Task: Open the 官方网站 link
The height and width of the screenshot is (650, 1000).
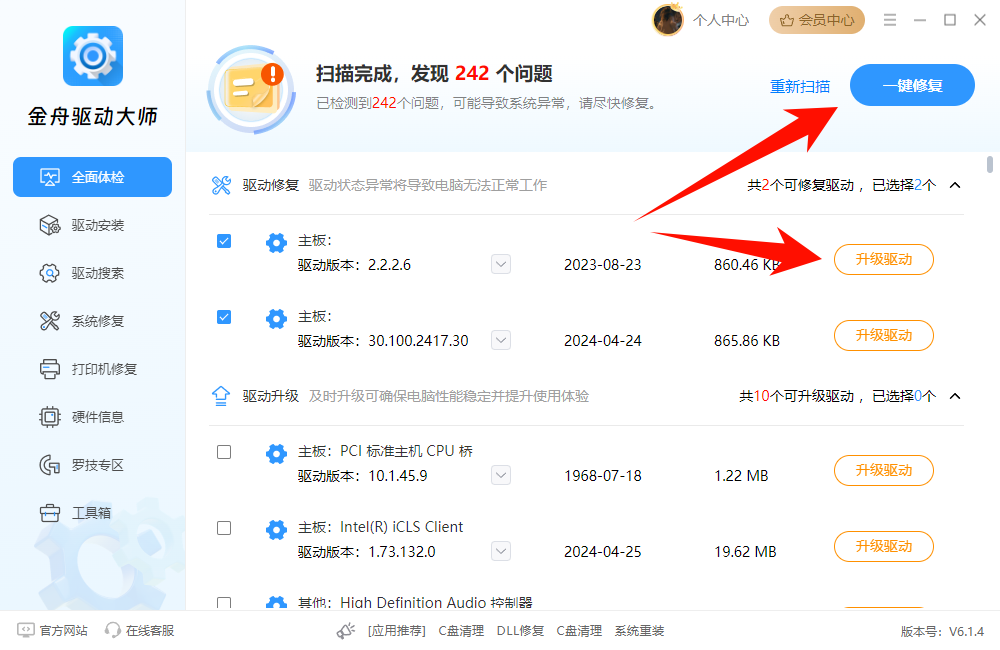Action: pos(63,630)
